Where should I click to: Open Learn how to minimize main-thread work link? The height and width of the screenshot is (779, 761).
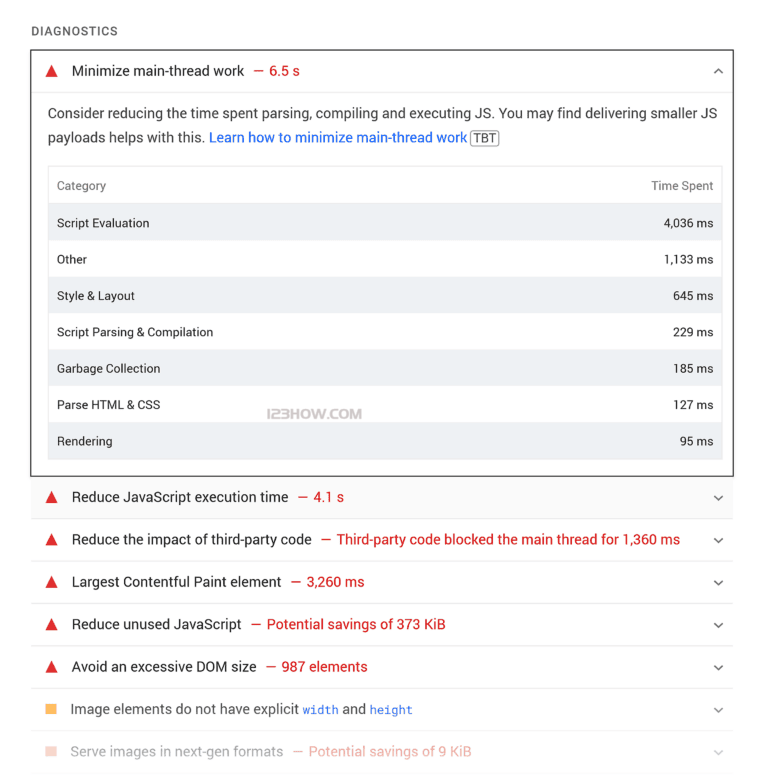click(x=338, y=138)
